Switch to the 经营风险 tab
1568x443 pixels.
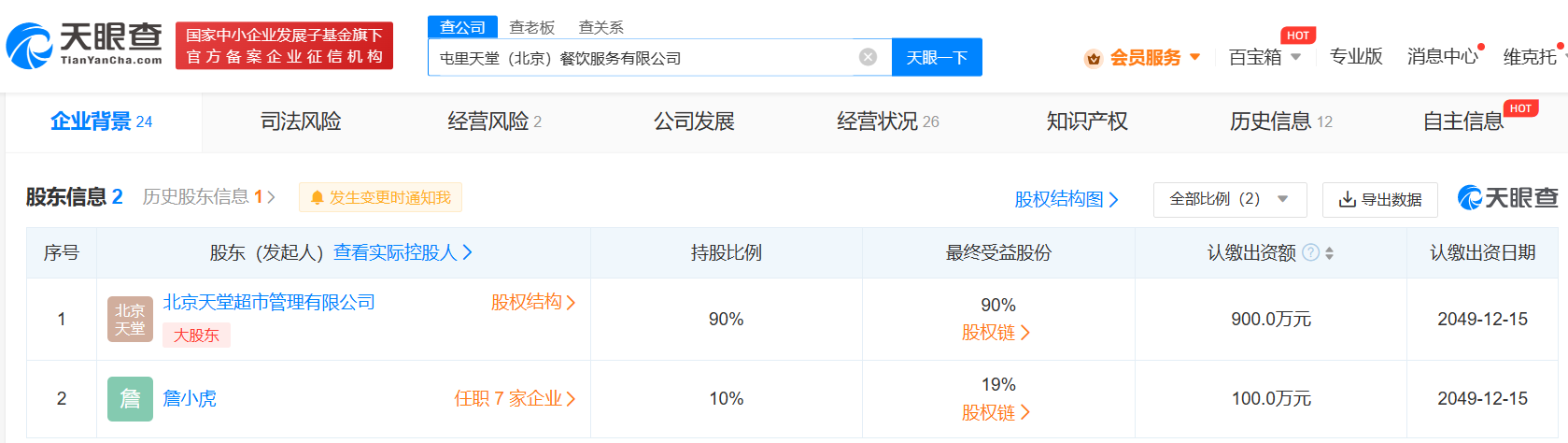click(495, 121)
